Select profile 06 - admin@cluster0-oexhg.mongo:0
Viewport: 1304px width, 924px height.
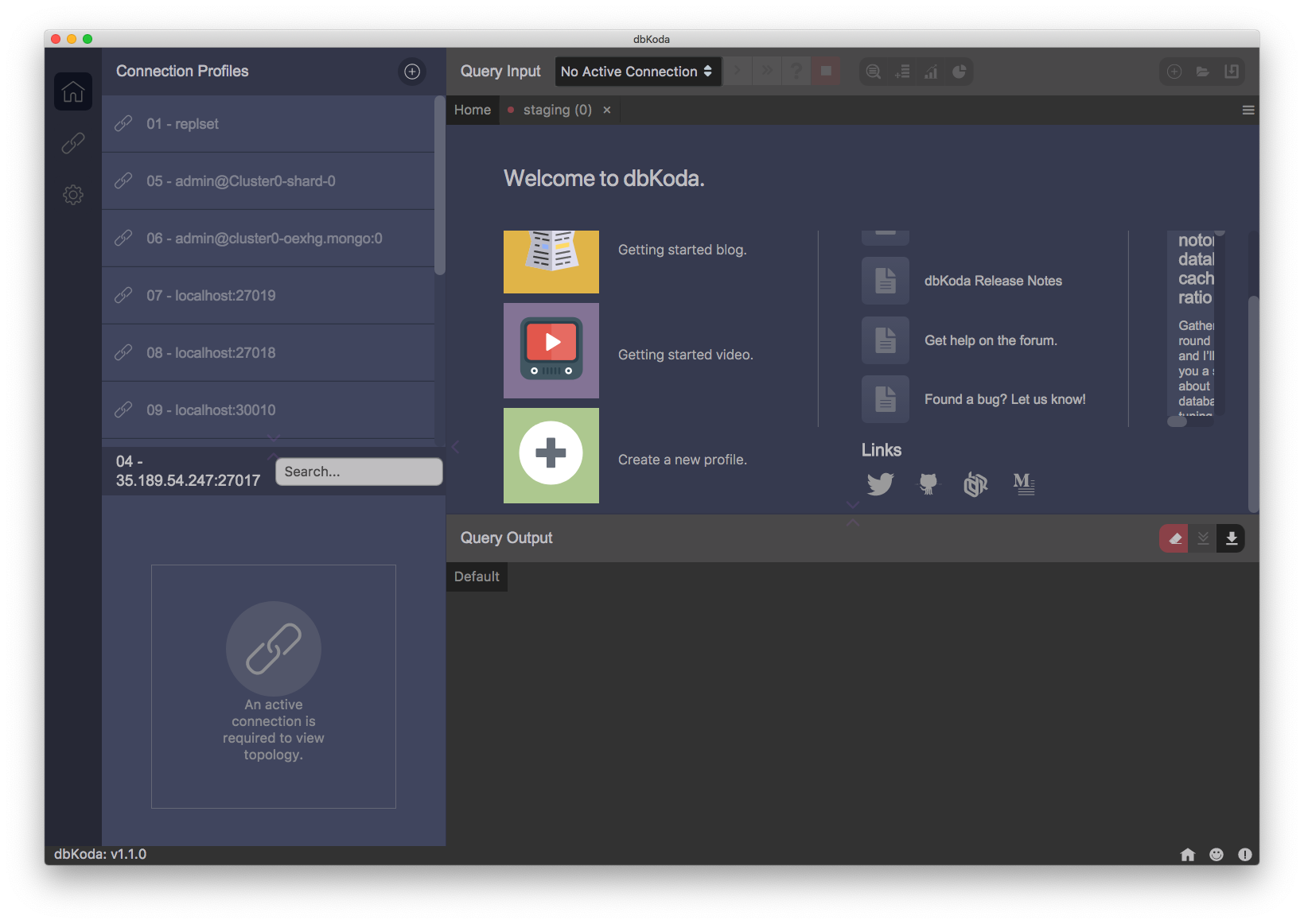[x=268, y=239]
